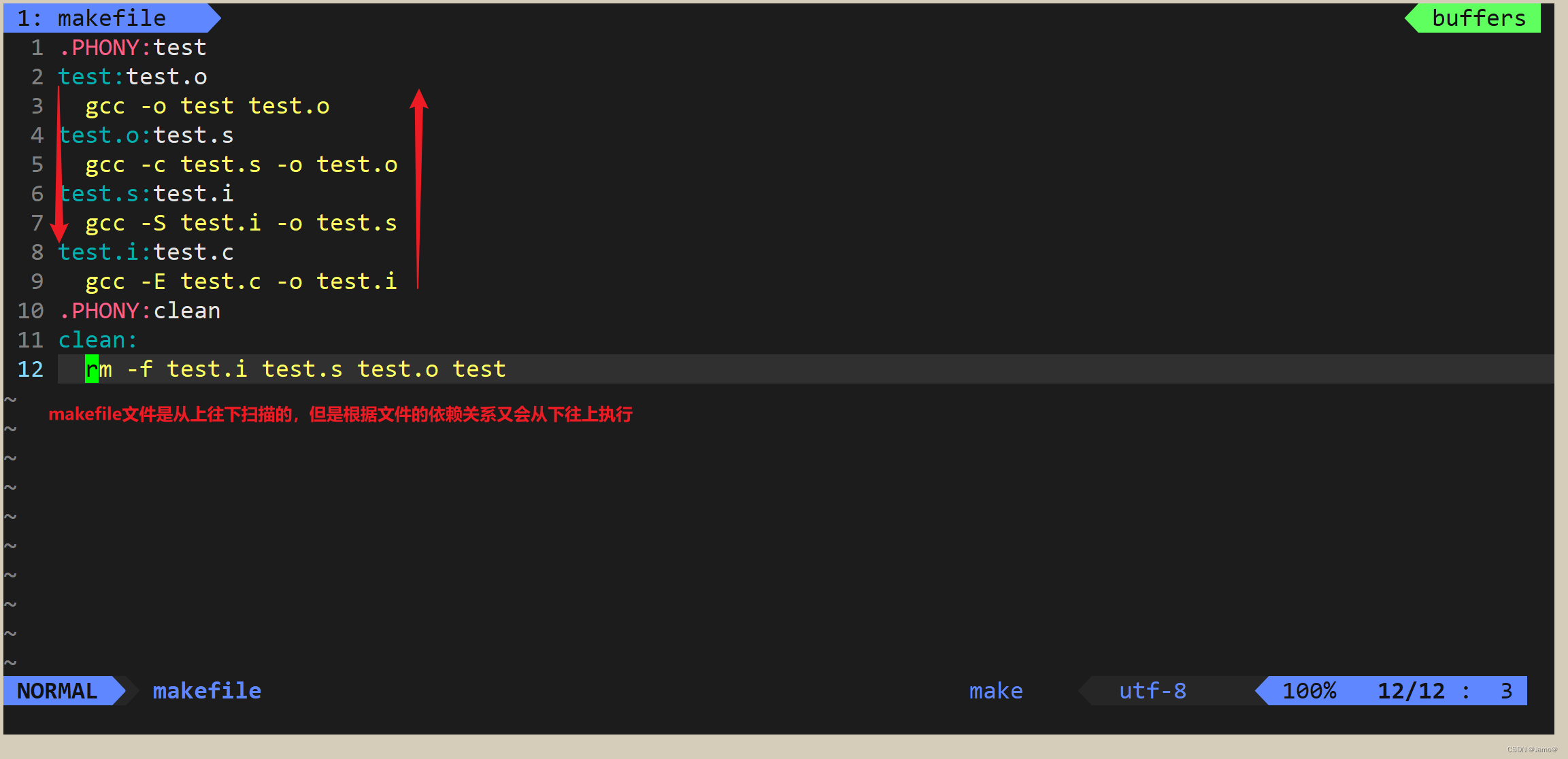
Task: Click line 2 text 'test:test.o'
Action: 132,77
